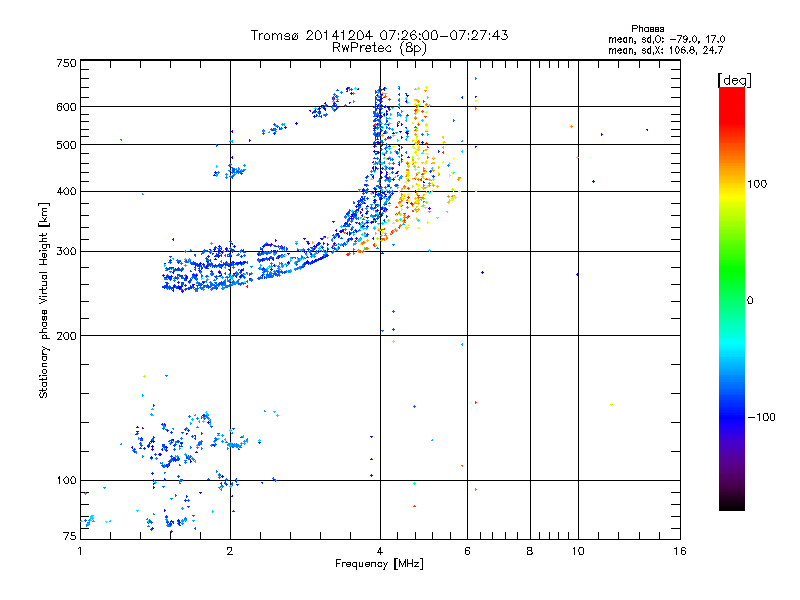The height and width of the screenshot is (600, 800).
Task: Click the x-axis tick label '2'
Action: point(230,551)
